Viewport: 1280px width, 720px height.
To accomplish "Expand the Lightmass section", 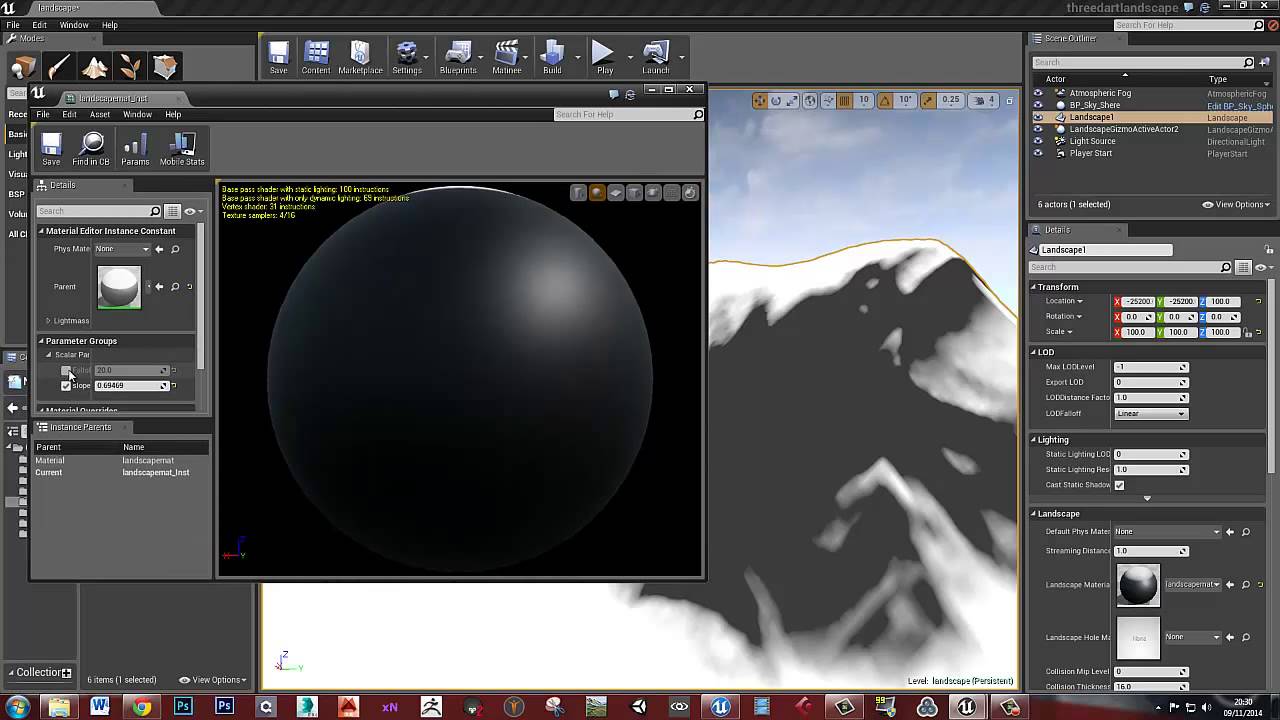I will pyautogui.click(x=48, y=321).
